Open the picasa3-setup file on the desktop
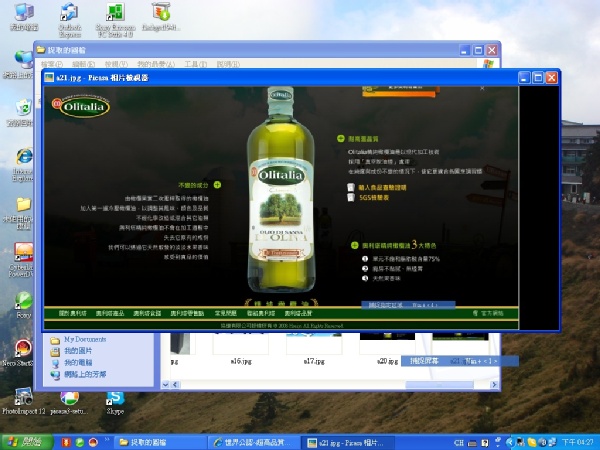The width and height of the screenshot is (600, 450). pyautogui.click(x=69, y=402)
